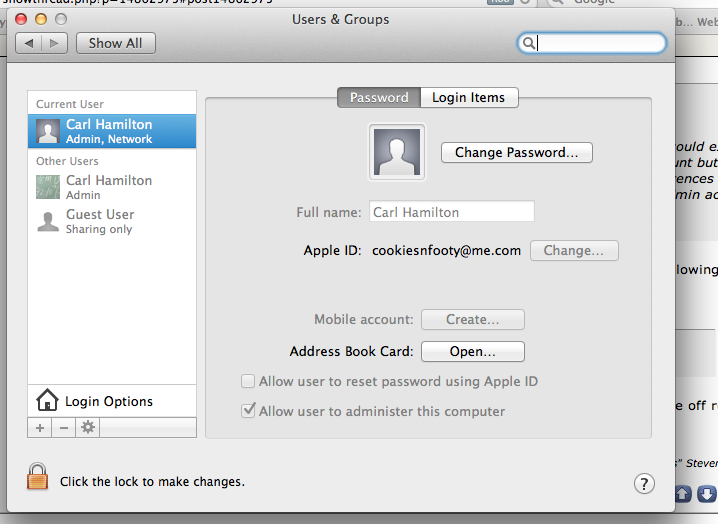Click the Other Users header label
This screenshot has width=718, height=524.
coord(67,161)
